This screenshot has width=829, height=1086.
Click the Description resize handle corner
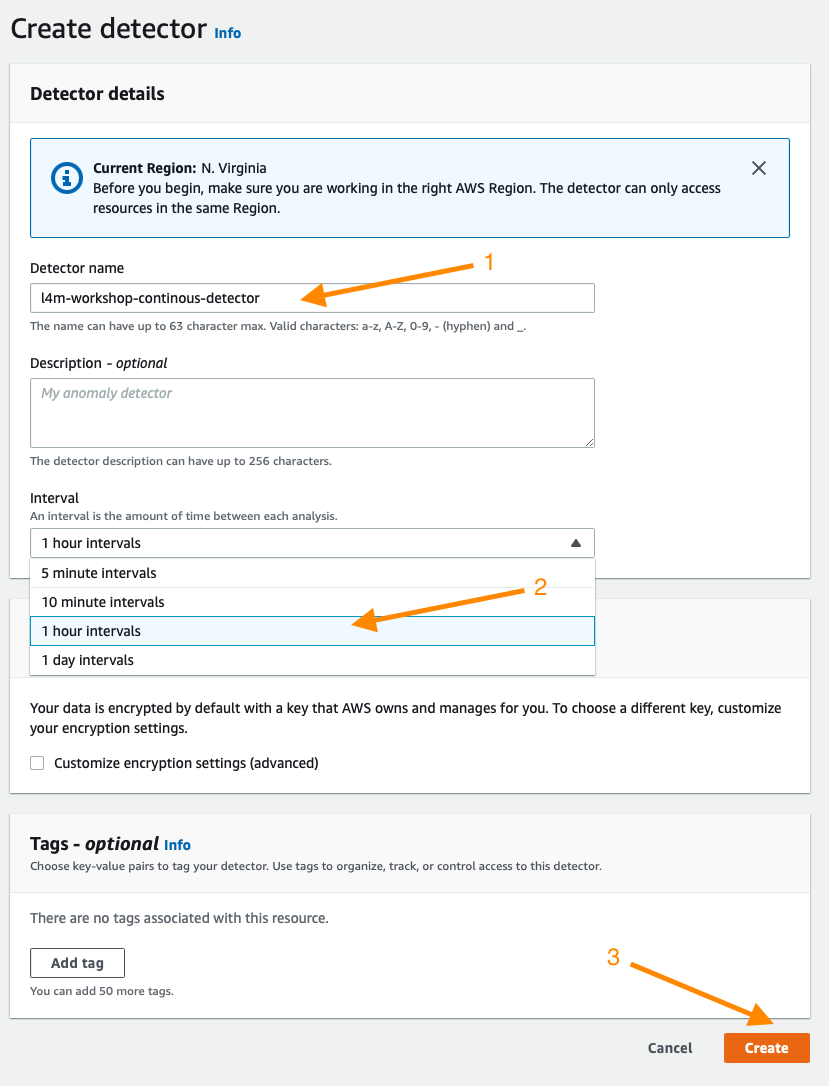(589, 442)
